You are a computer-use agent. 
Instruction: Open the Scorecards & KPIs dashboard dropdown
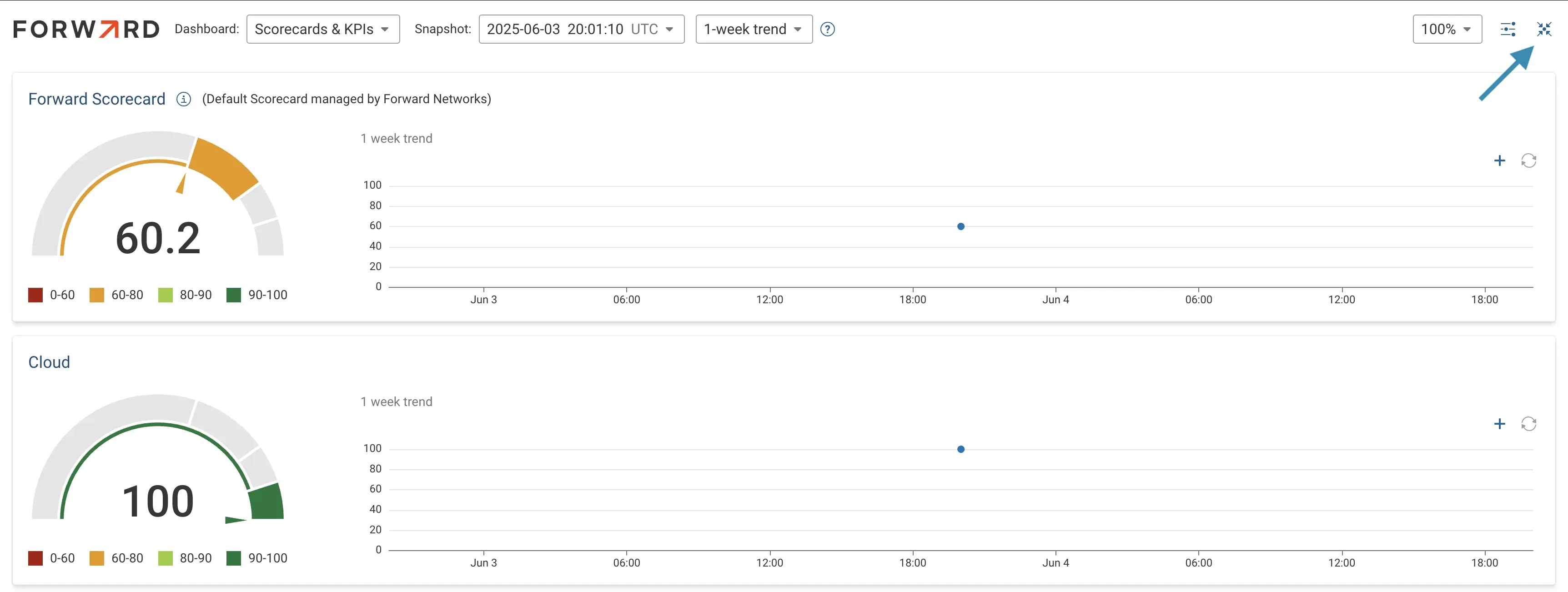322,29
